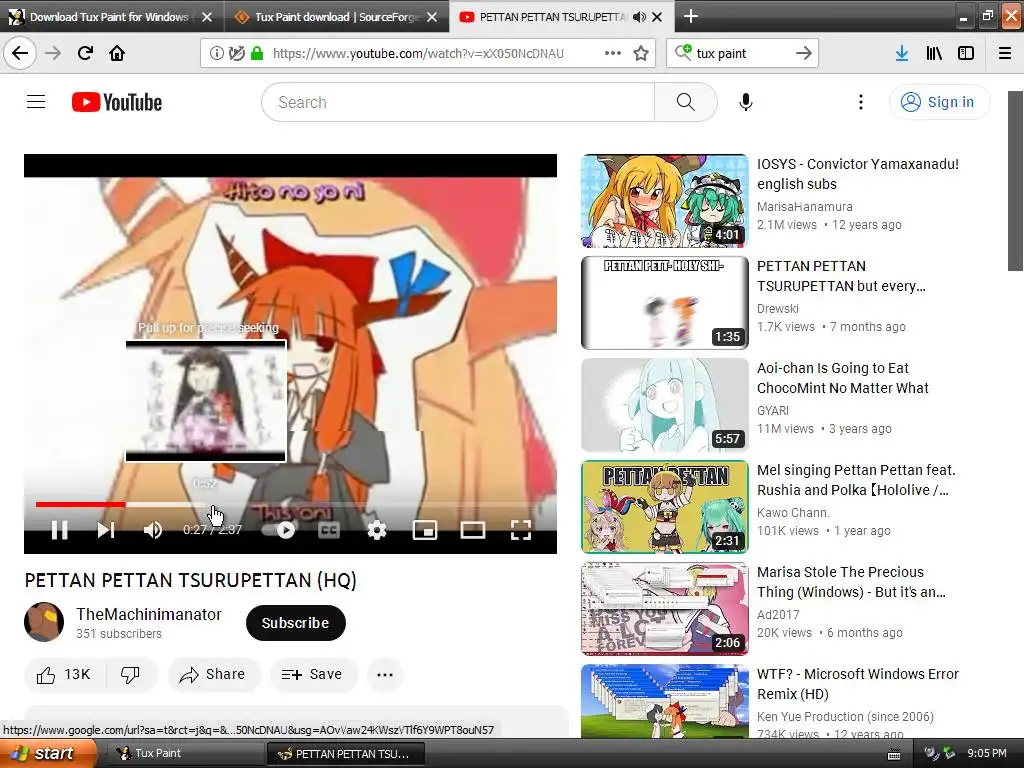The height and width of the screenshot is (768, 1024).
Task: Save the video to a playlist
Action: 312,674
